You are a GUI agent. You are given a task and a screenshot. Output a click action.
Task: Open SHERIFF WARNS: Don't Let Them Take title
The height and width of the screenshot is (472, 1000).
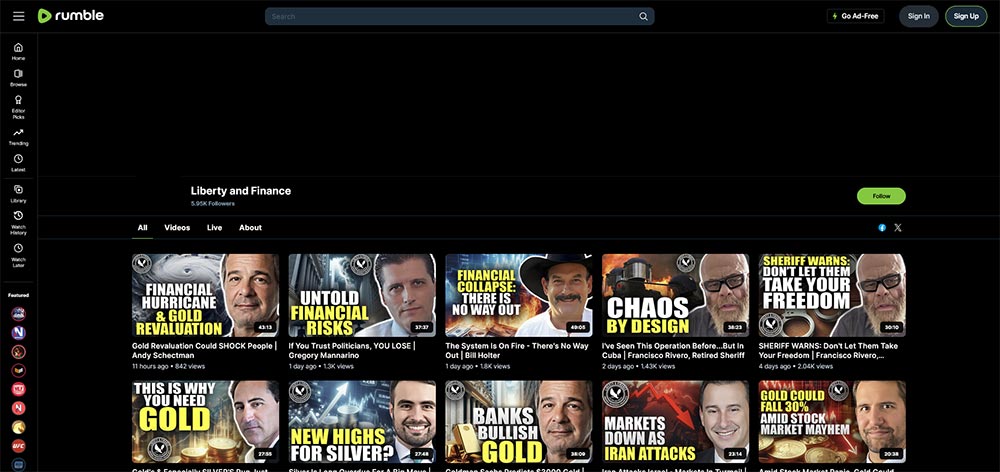coord(829,350)
